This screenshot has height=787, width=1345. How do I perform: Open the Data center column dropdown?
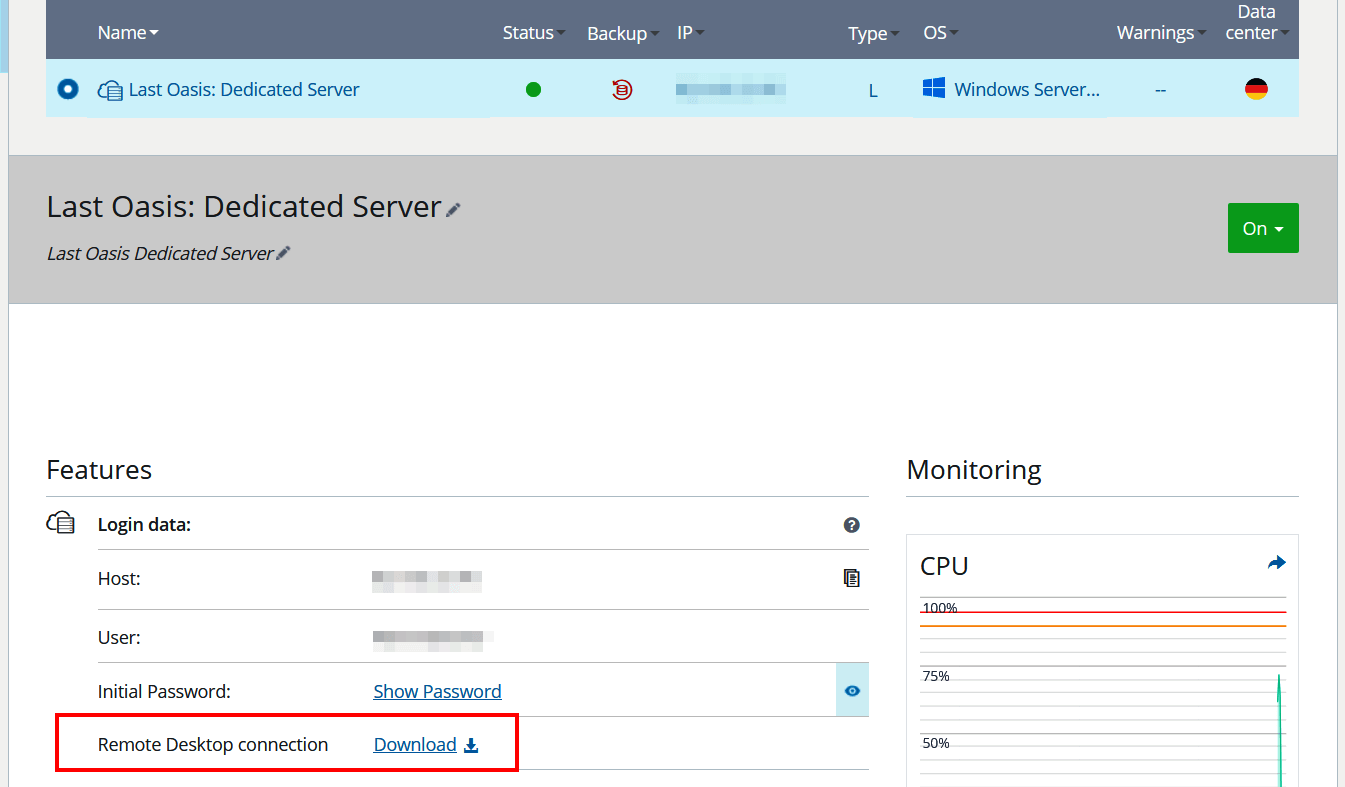(1285, 32)
